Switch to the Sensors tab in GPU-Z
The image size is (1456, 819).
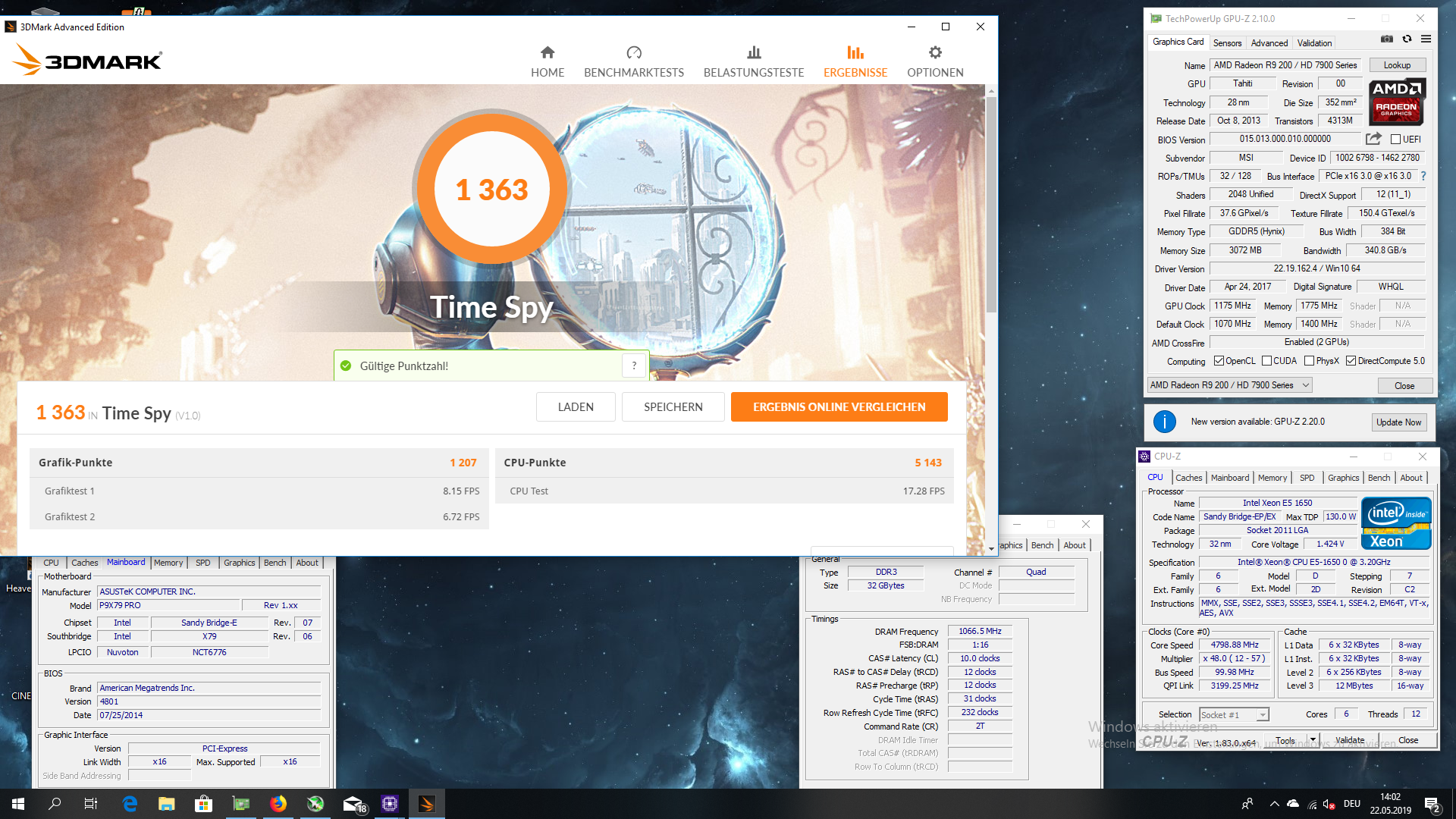[x=1227, y=43]
